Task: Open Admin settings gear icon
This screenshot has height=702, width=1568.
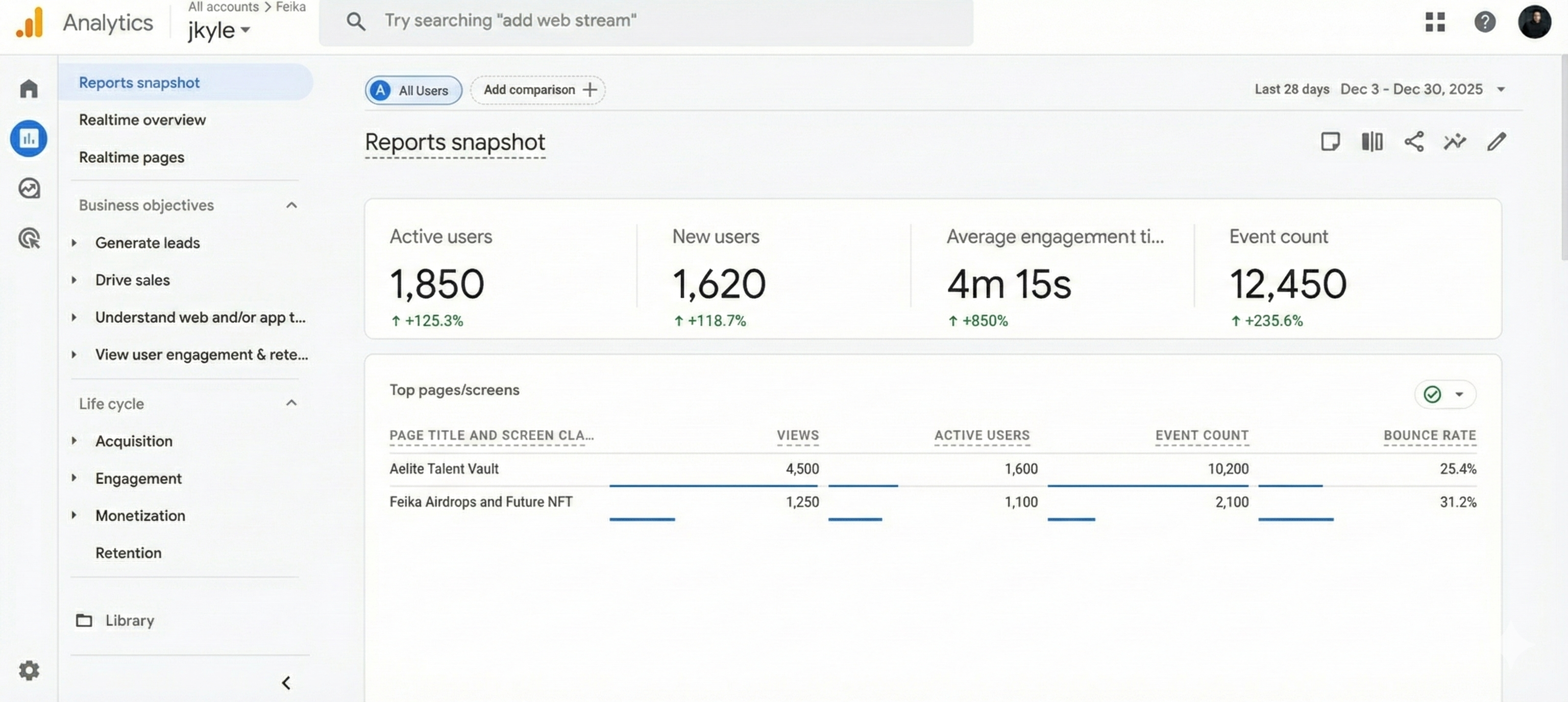Action: (29, 670)
